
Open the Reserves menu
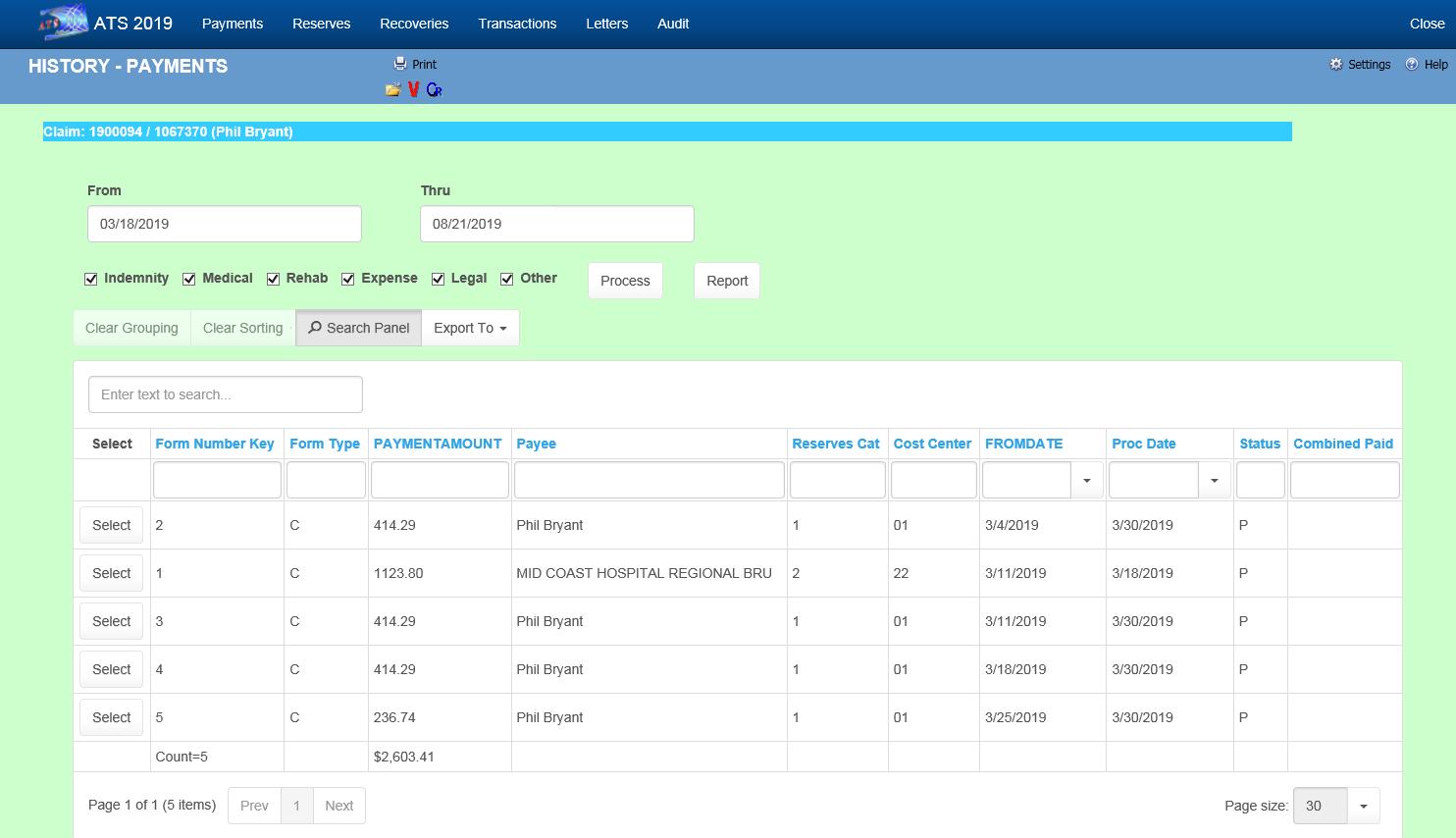(x=321, y=24)
